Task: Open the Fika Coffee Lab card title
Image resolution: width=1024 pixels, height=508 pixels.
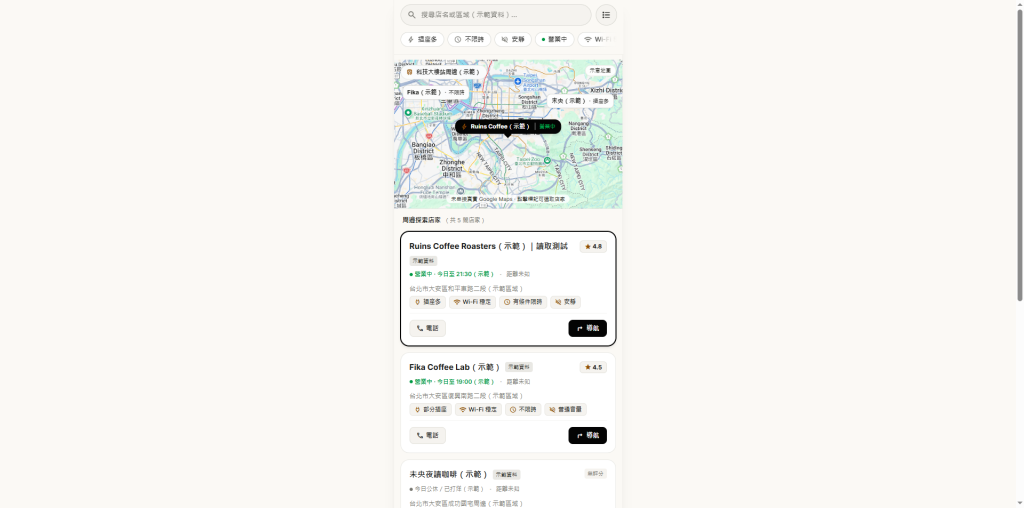Action: (x=455, y=367)
